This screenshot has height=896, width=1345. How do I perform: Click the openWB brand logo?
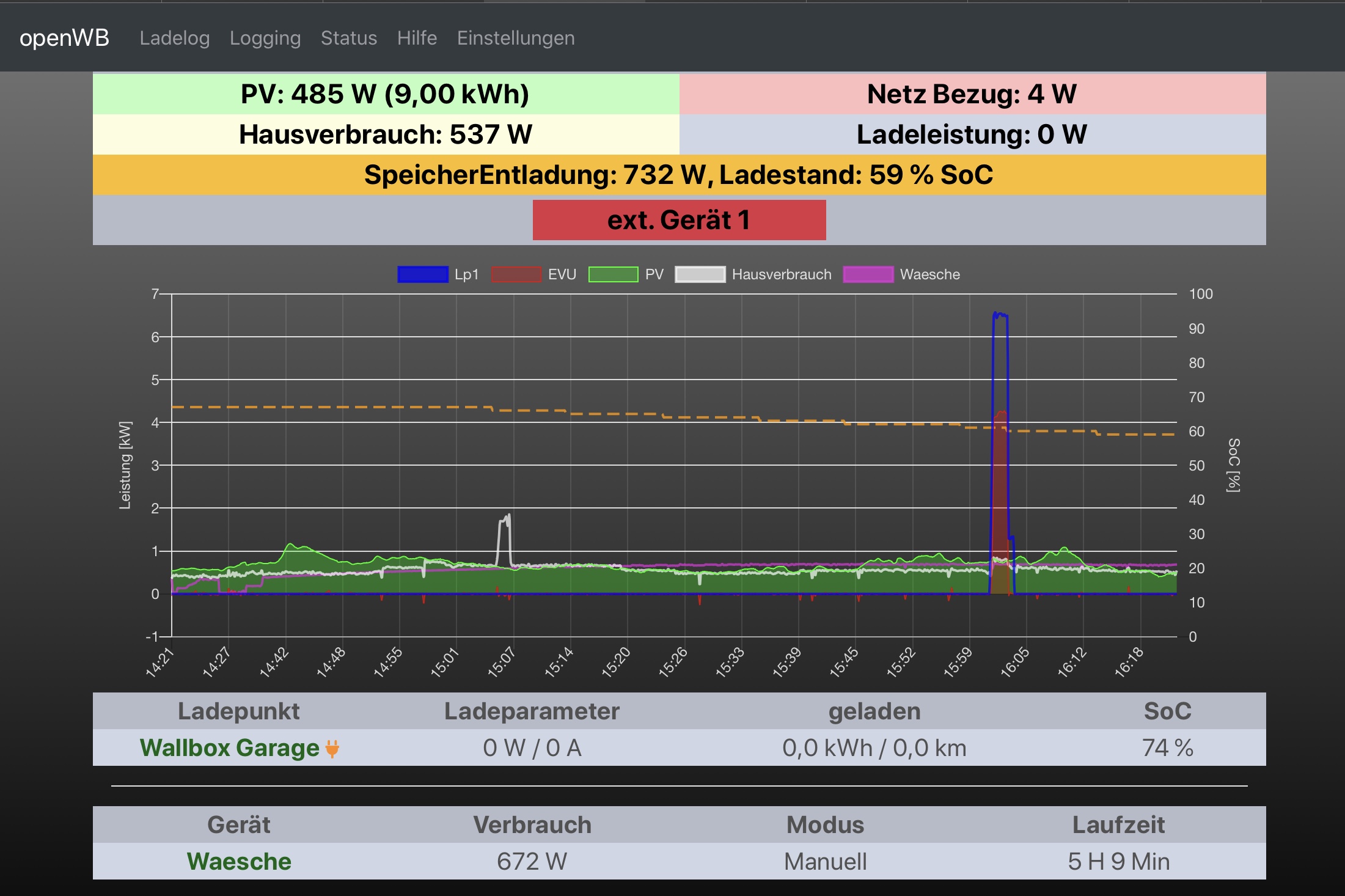[64, 38]
